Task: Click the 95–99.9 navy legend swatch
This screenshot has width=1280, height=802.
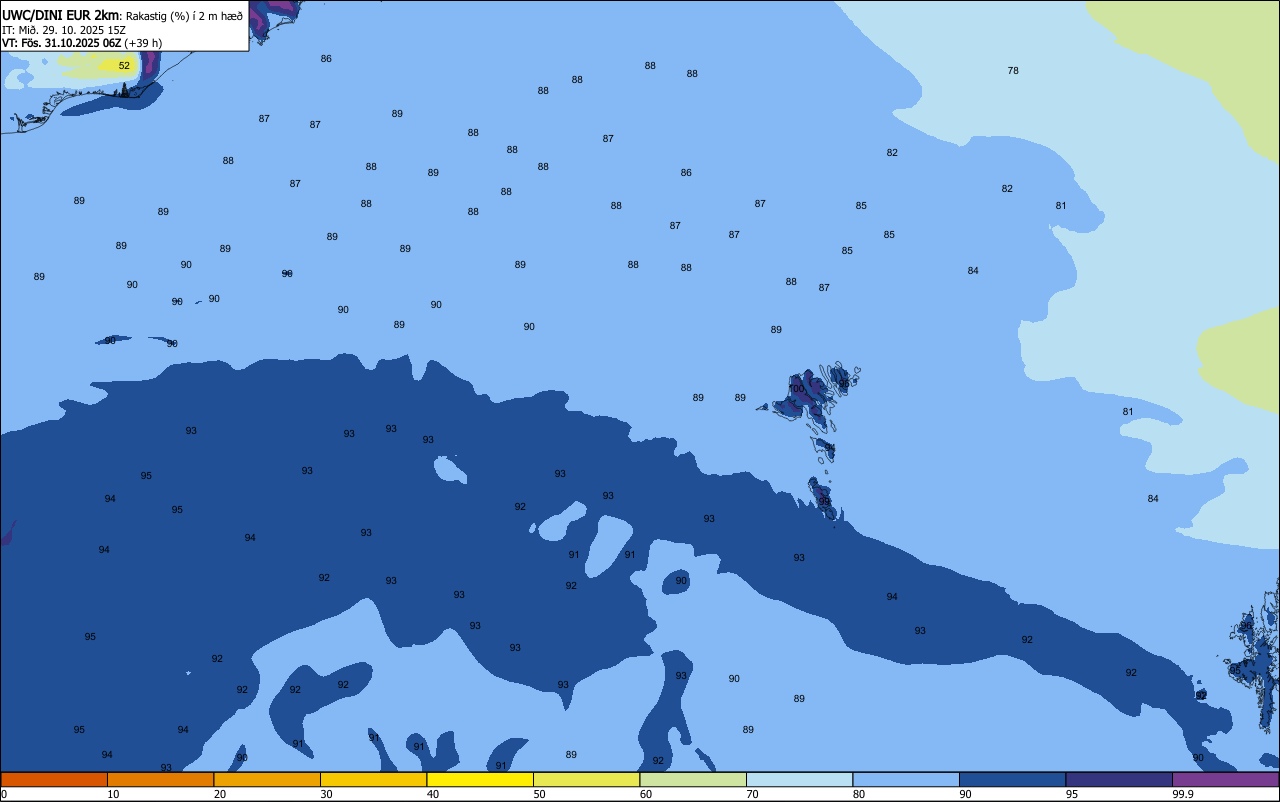Action: coord(1119,779)
